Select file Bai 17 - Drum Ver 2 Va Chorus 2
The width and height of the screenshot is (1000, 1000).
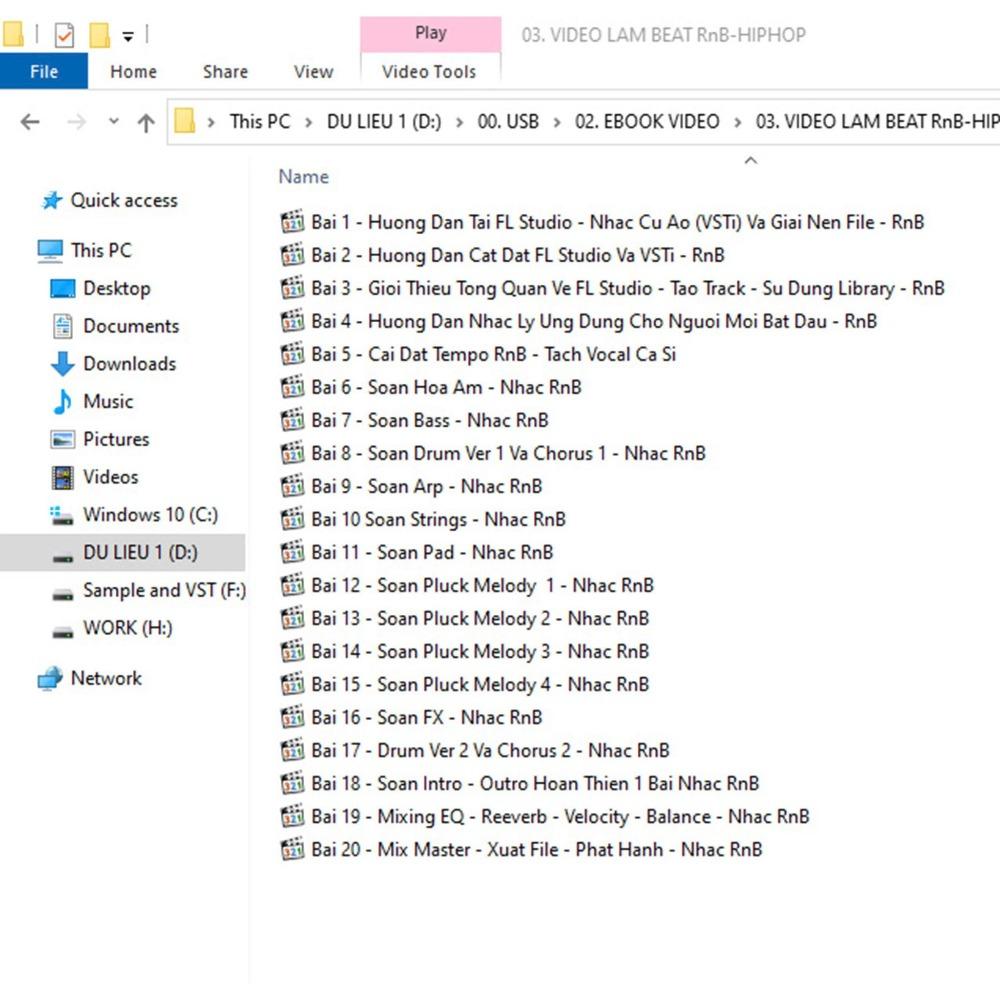pyautogui.click(x=490, y=751)
